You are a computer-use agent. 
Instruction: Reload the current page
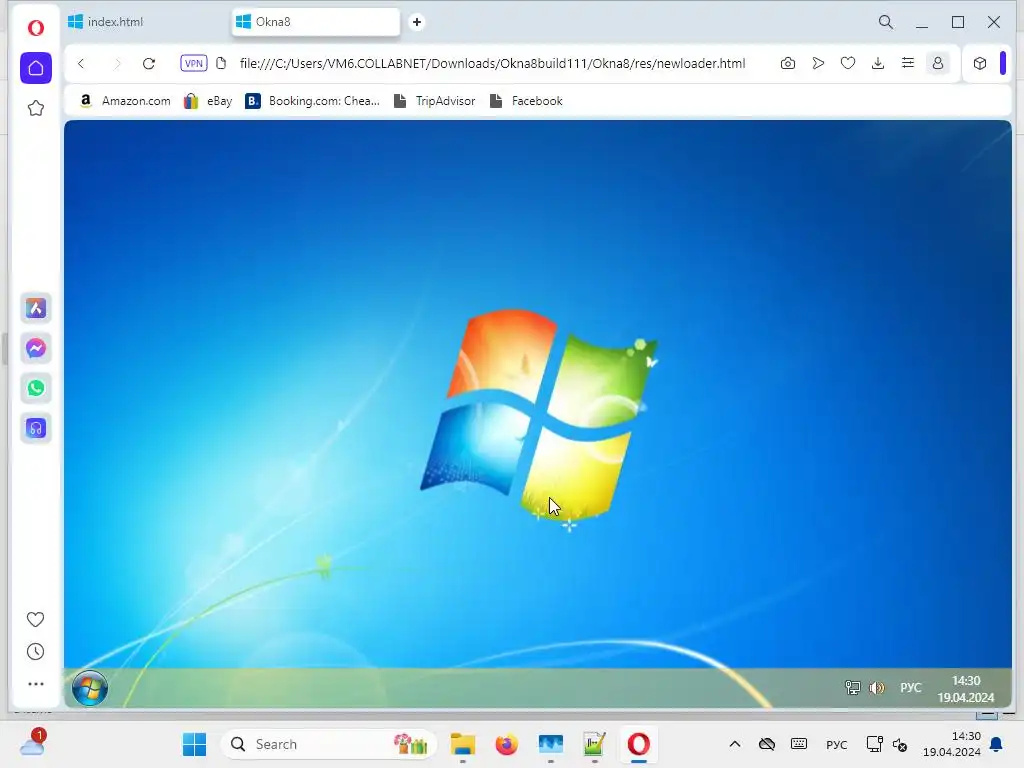point(149,63)
